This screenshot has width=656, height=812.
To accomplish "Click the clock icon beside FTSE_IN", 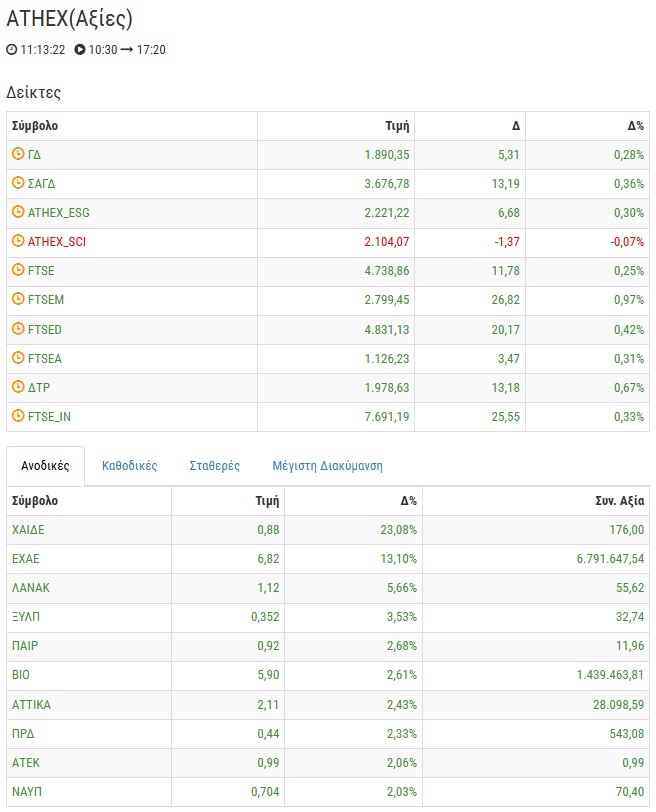I will pyautogui.click(x=18, y=416).
